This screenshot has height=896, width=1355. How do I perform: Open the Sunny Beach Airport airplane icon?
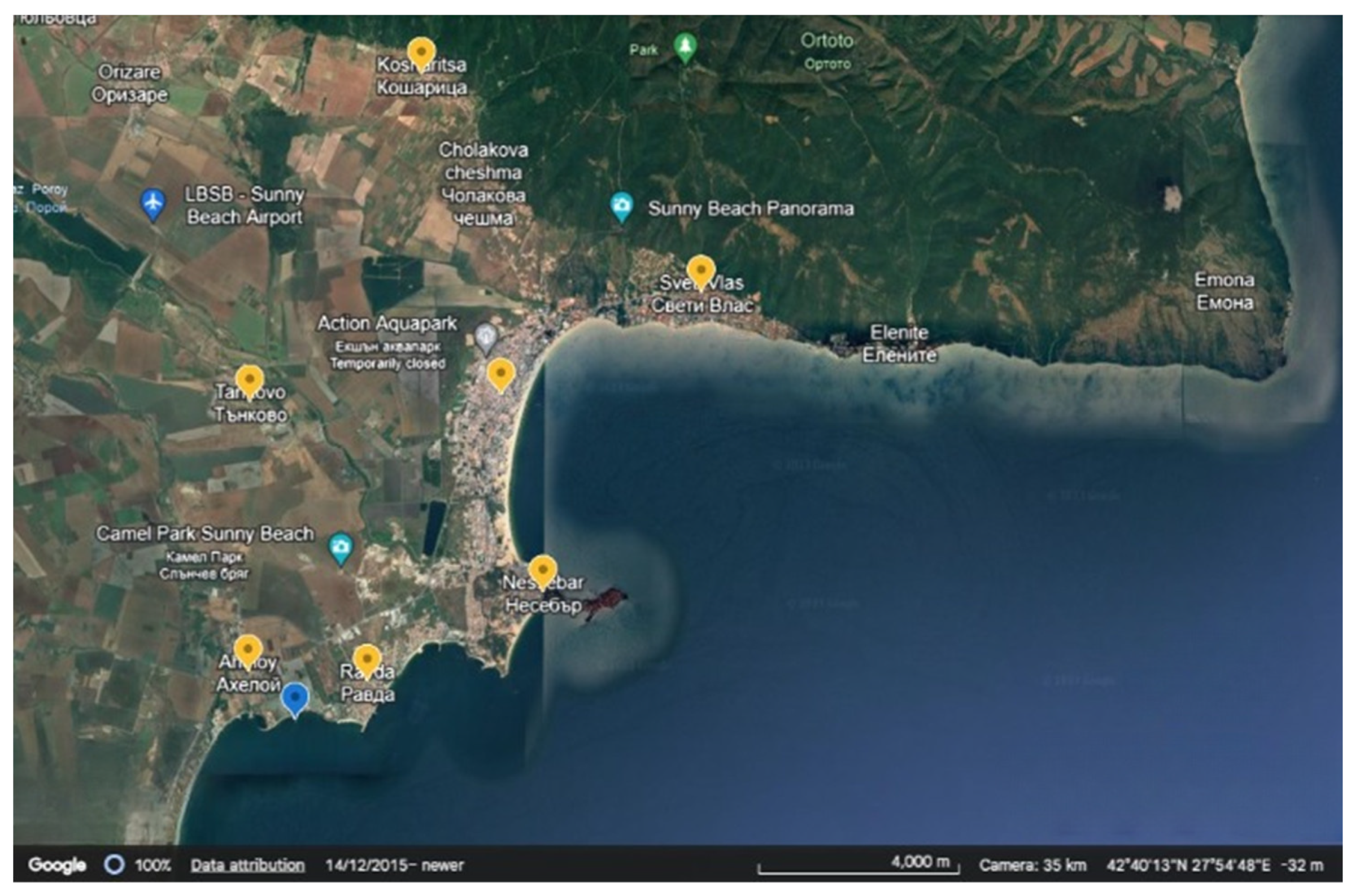click(153, 203)
